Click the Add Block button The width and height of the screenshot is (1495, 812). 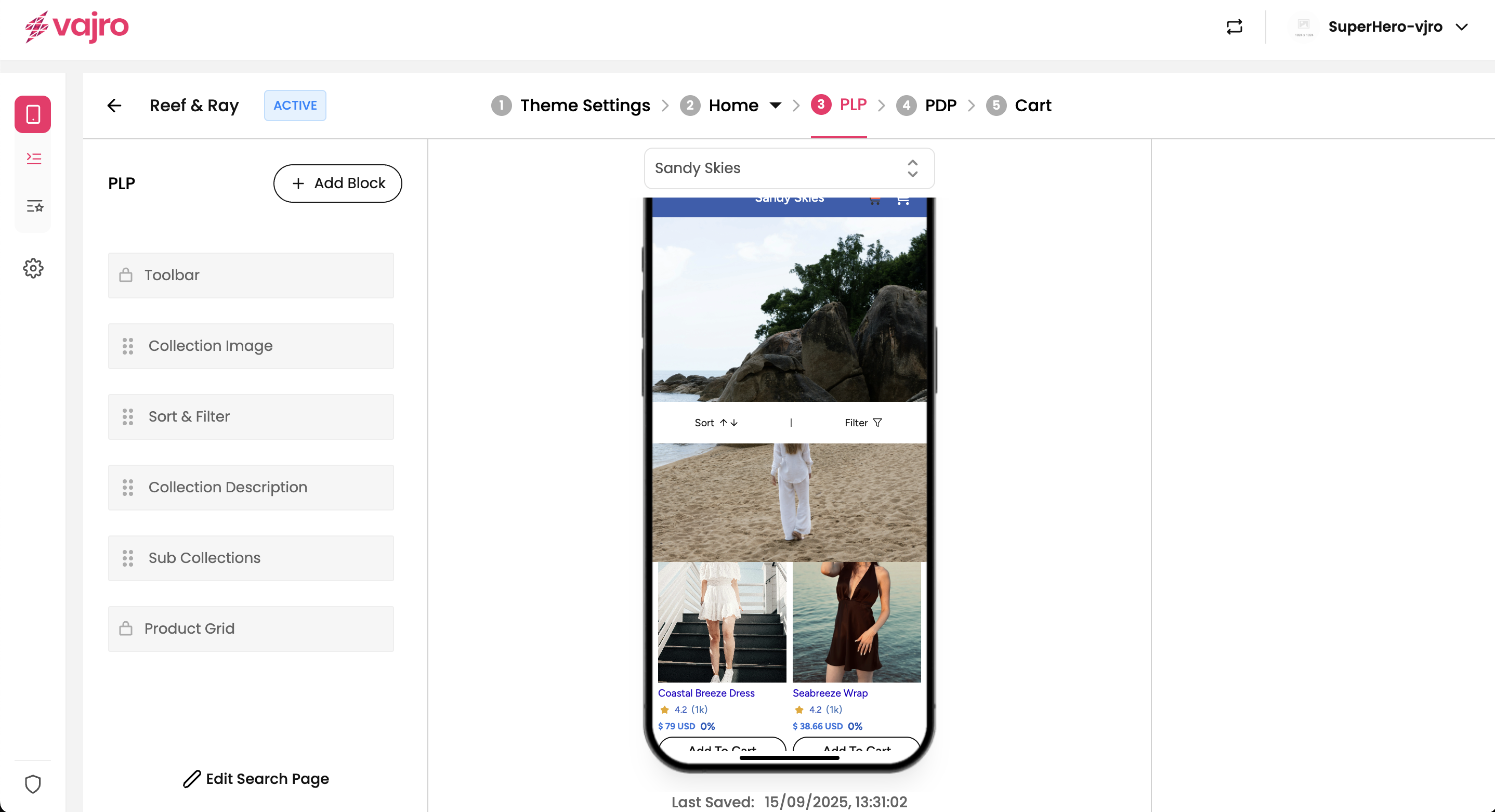[338, 184]
